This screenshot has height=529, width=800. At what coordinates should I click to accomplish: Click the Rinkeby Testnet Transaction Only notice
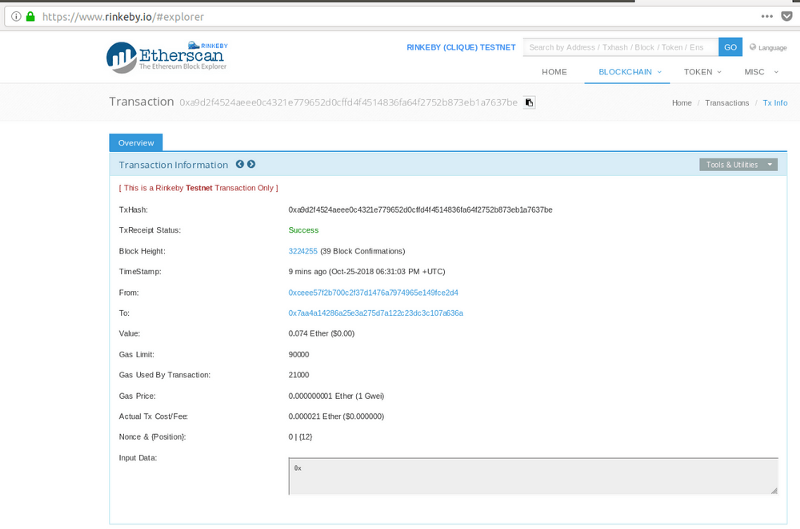click(x=198, y=188)
